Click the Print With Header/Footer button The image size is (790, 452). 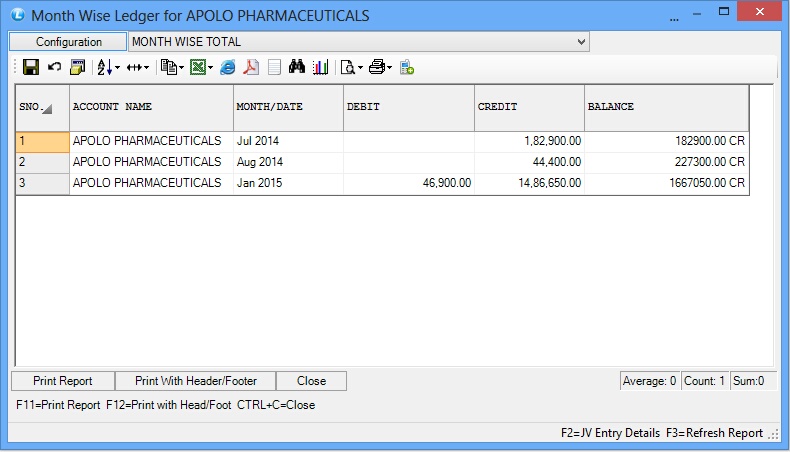(x=195, y=381)
